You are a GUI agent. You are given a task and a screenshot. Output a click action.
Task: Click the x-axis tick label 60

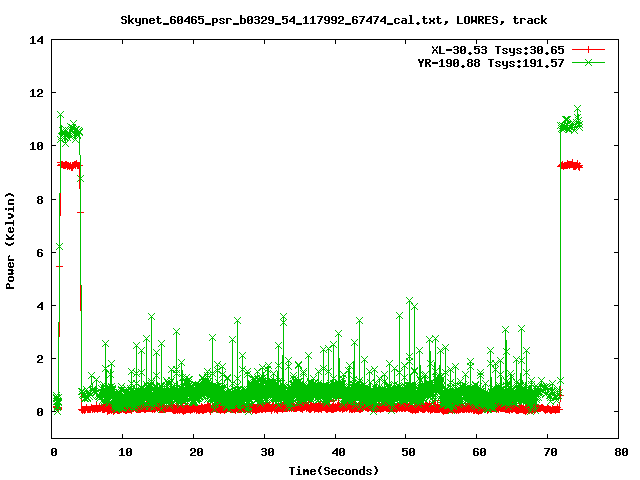coord(480,452)
